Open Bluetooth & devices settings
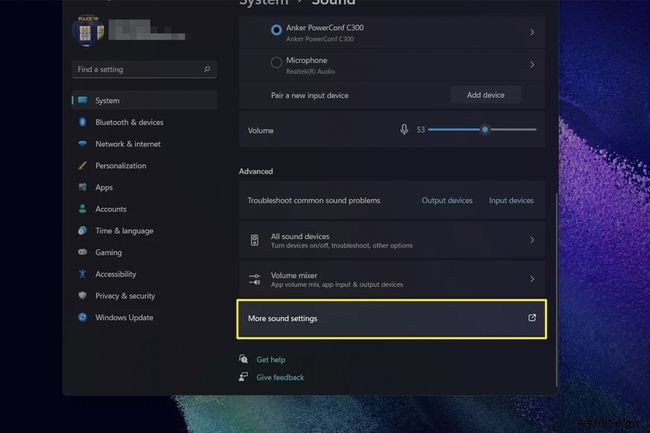This screenshot has height=433, width=650. [129, 122]
